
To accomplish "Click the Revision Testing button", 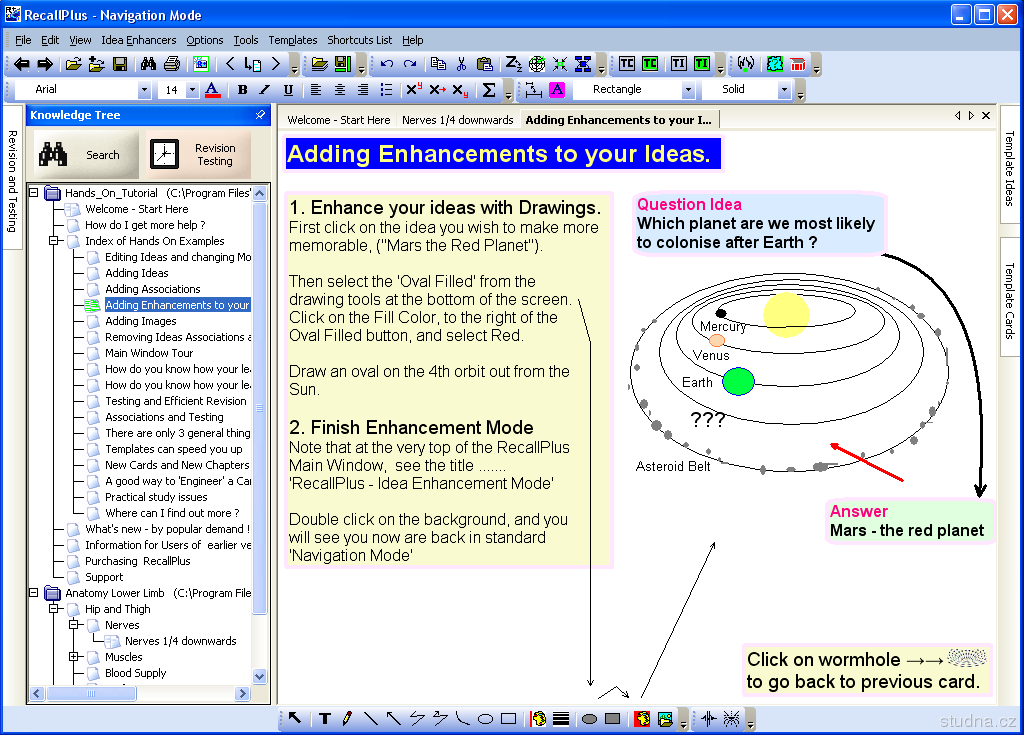I will 199,155.
